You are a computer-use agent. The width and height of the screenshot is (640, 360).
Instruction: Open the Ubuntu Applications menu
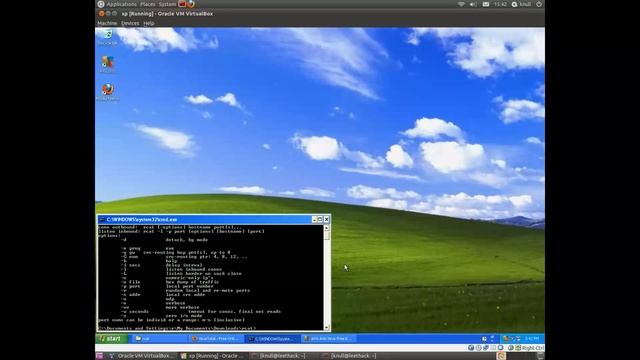point(122,4)
